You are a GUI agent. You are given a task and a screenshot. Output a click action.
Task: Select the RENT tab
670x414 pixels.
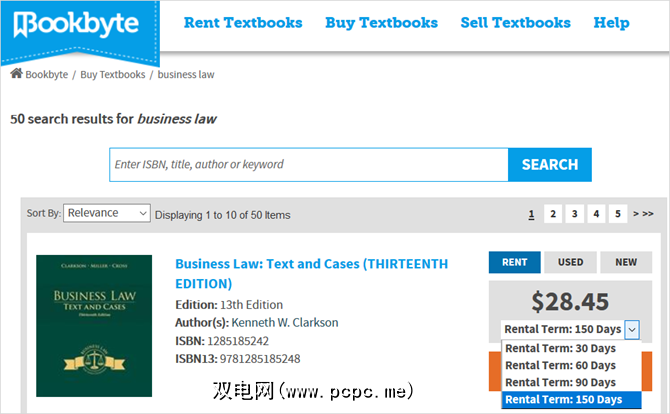tap(514, 262)
